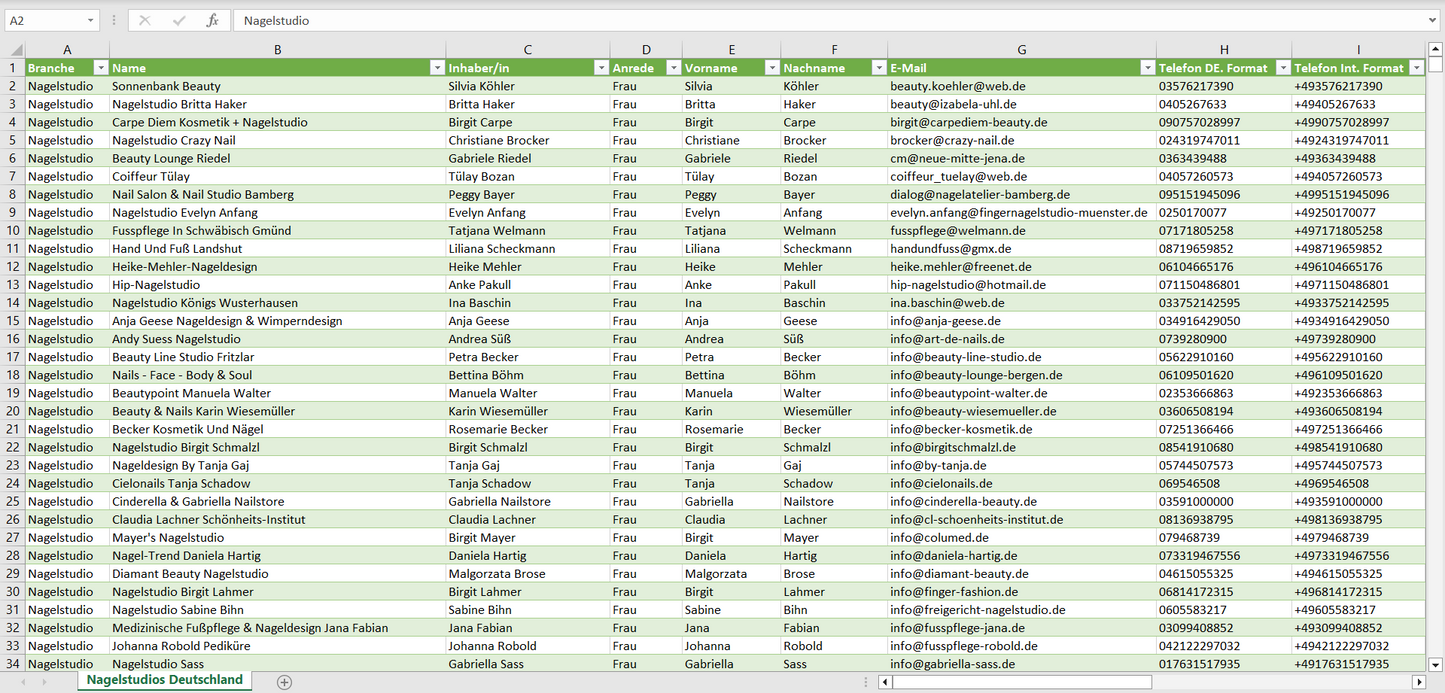Select row 15 header
Viewport: 1445px width, 693px height.
12,321
